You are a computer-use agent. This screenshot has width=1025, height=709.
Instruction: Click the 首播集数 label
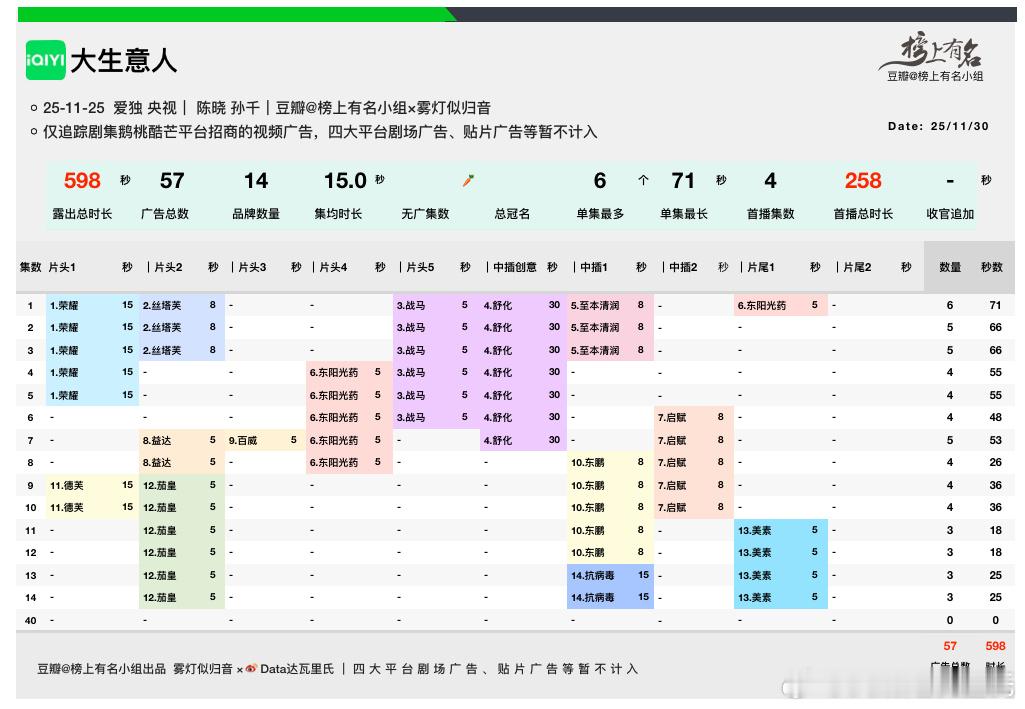771,214
